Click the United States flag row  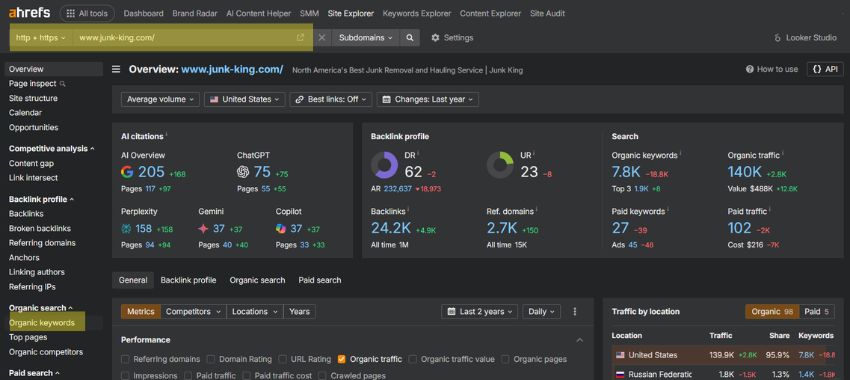pyautogui.click(x=722, y=355)
